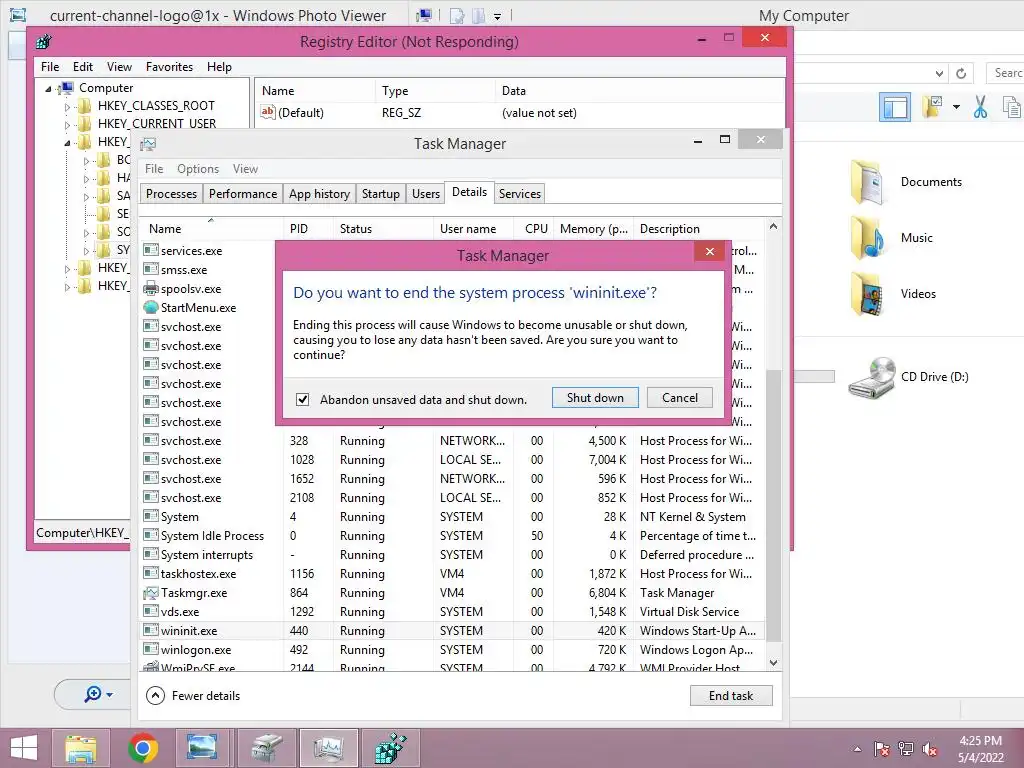Select the taskhostex.exe process icon
This screenshot has height=768, width=1024.
click(x=151, y=573)
